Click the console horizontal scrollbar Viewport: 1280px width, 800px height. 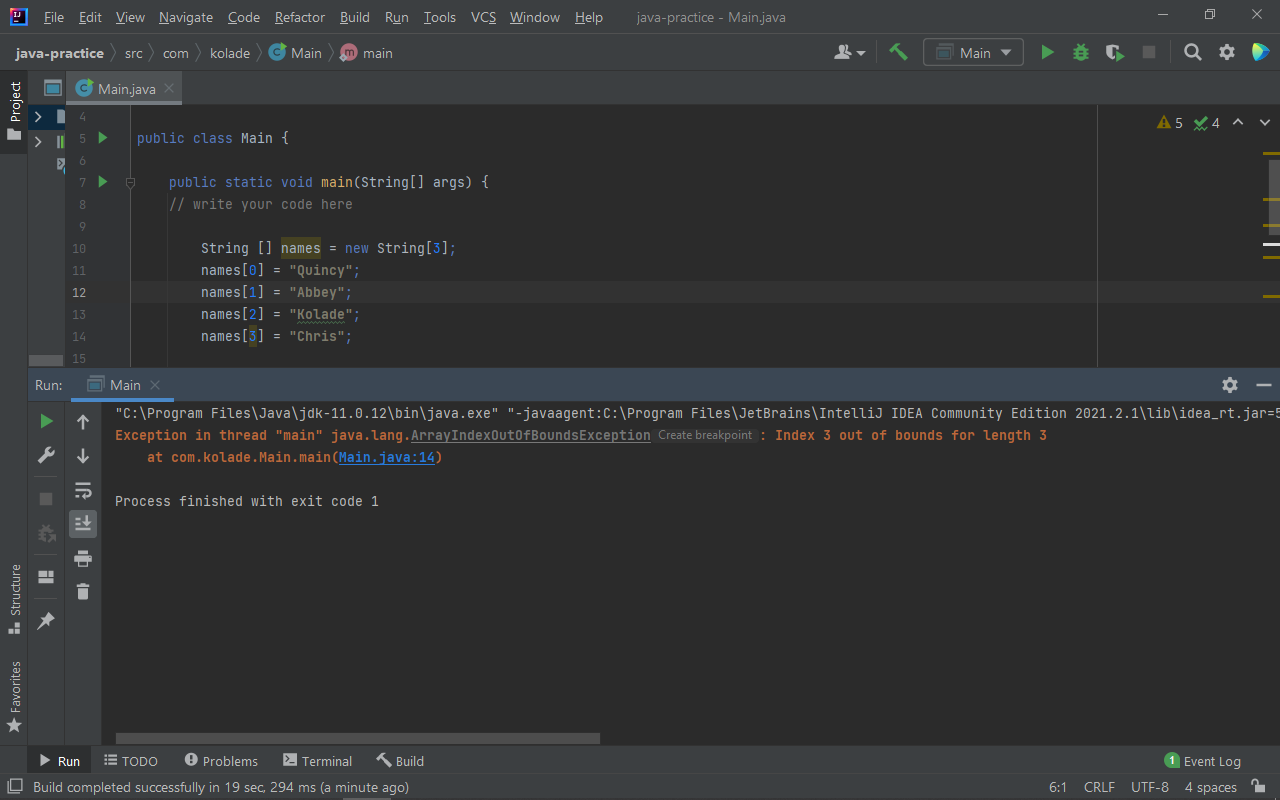357,739
